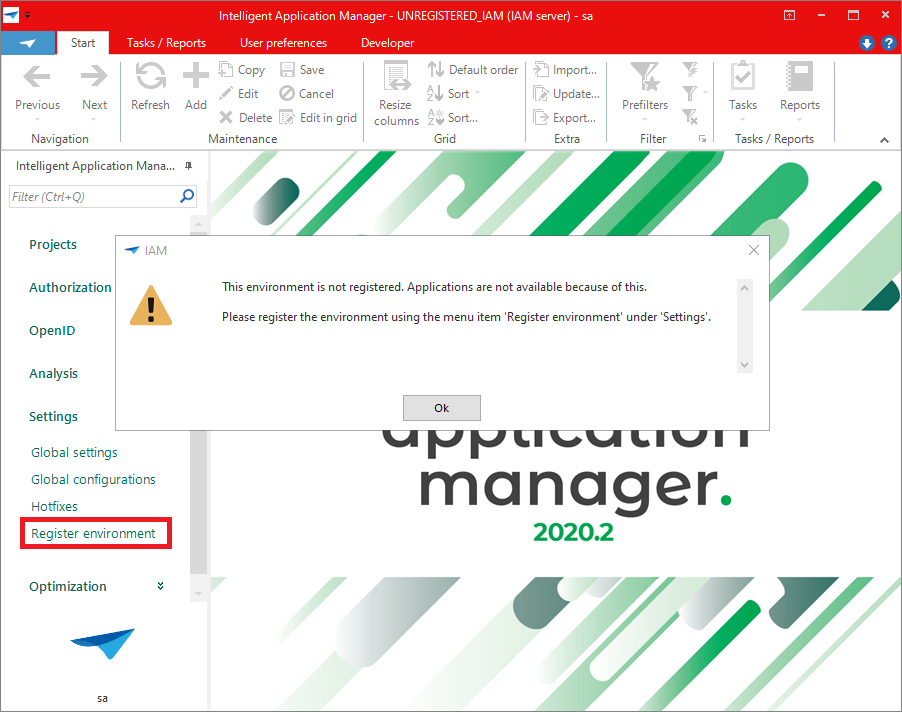This screenshot has width=902, height=712.
Task: Open the Prefilters funnel icon
Action: tap(644, 76)
